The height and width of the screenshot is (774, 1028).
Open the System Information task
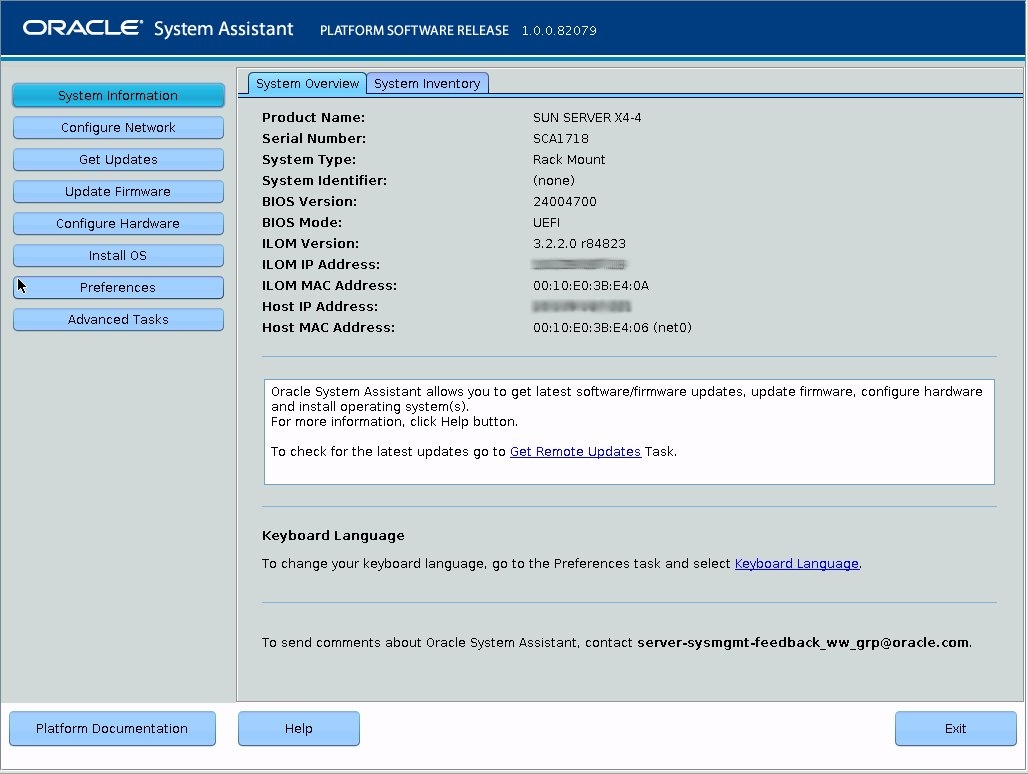pos(118,96)
